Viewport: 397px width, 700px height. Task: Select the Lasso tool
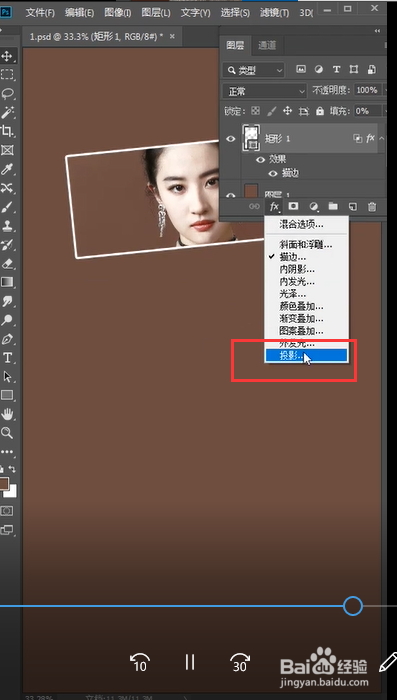point(7,93)
